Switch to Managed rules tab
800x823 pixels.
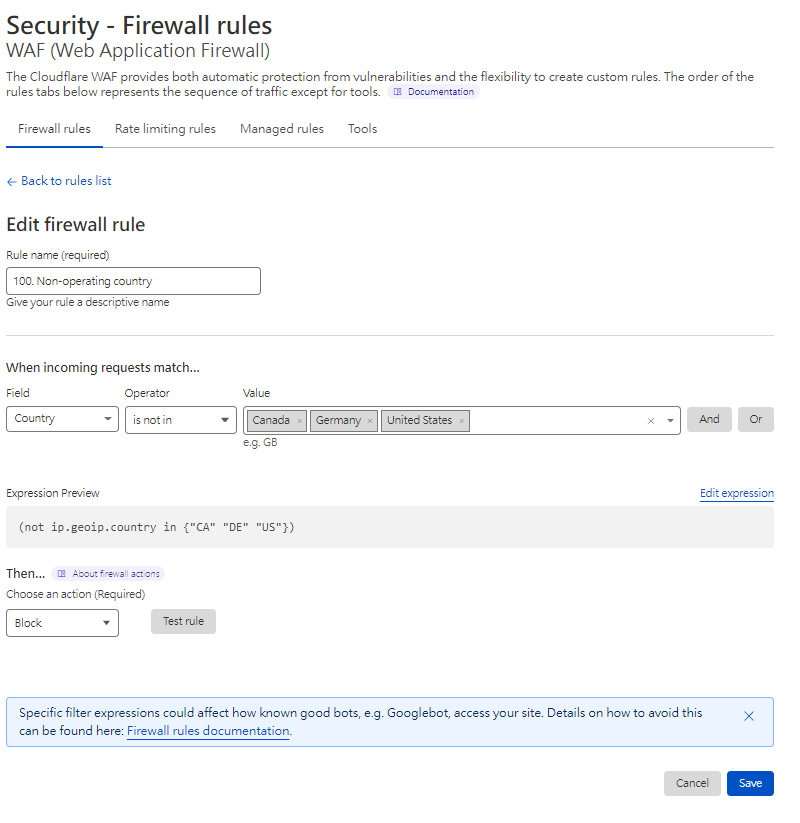pos(282,129)
